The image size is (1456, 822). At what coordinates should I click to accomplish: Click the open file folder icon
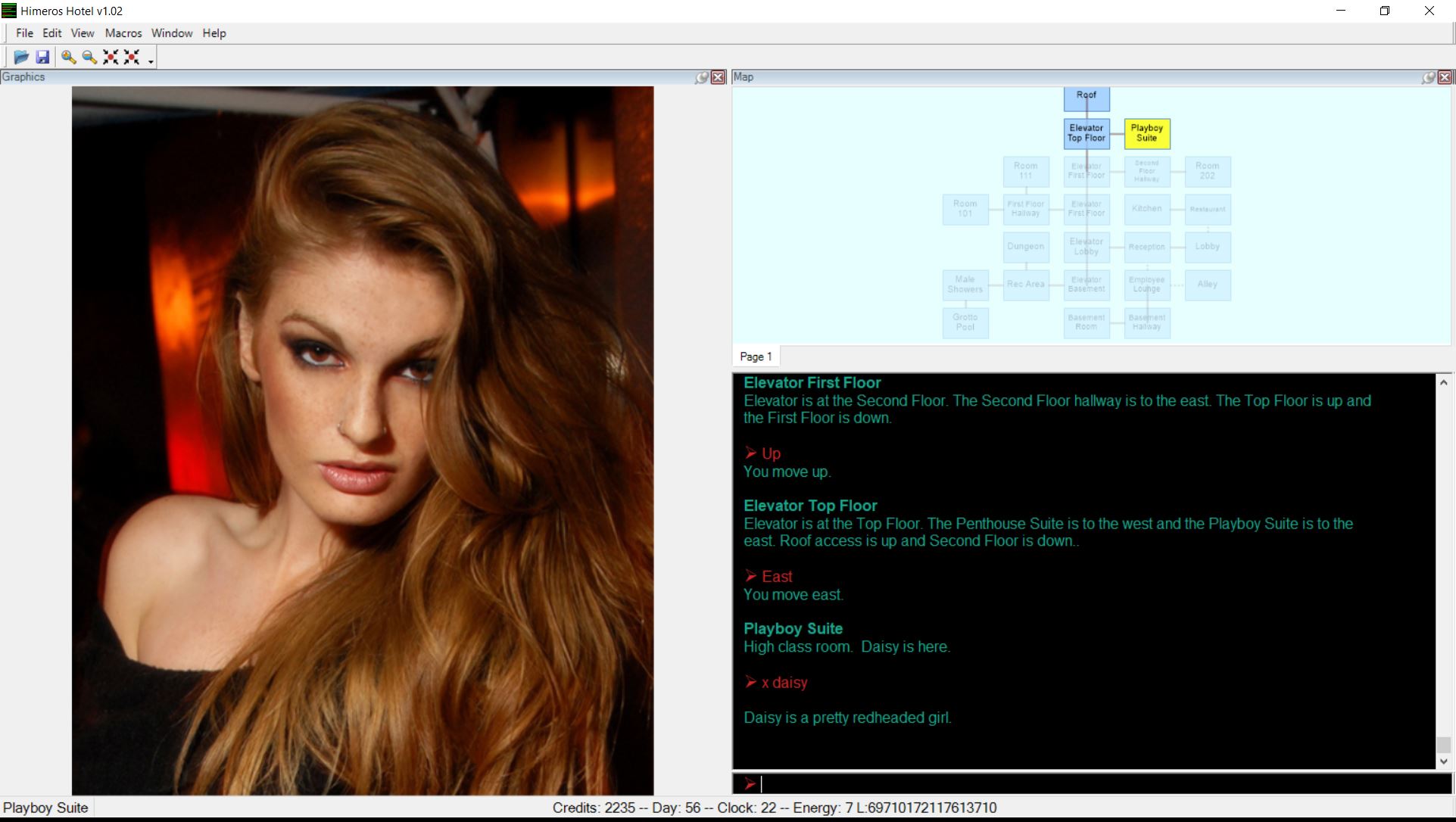[21, 57]
